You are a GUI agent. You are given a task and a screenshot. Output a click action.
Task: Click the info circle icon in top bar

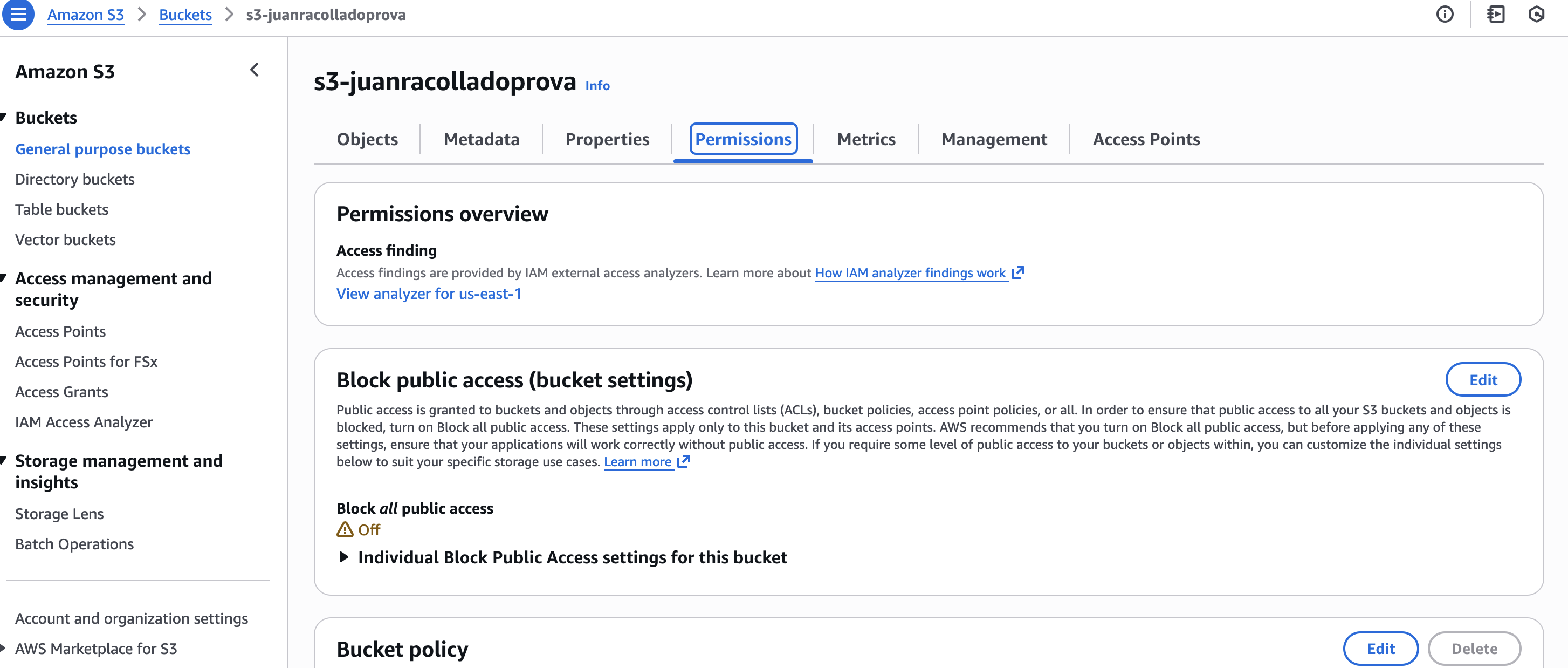click(1445, 14)
